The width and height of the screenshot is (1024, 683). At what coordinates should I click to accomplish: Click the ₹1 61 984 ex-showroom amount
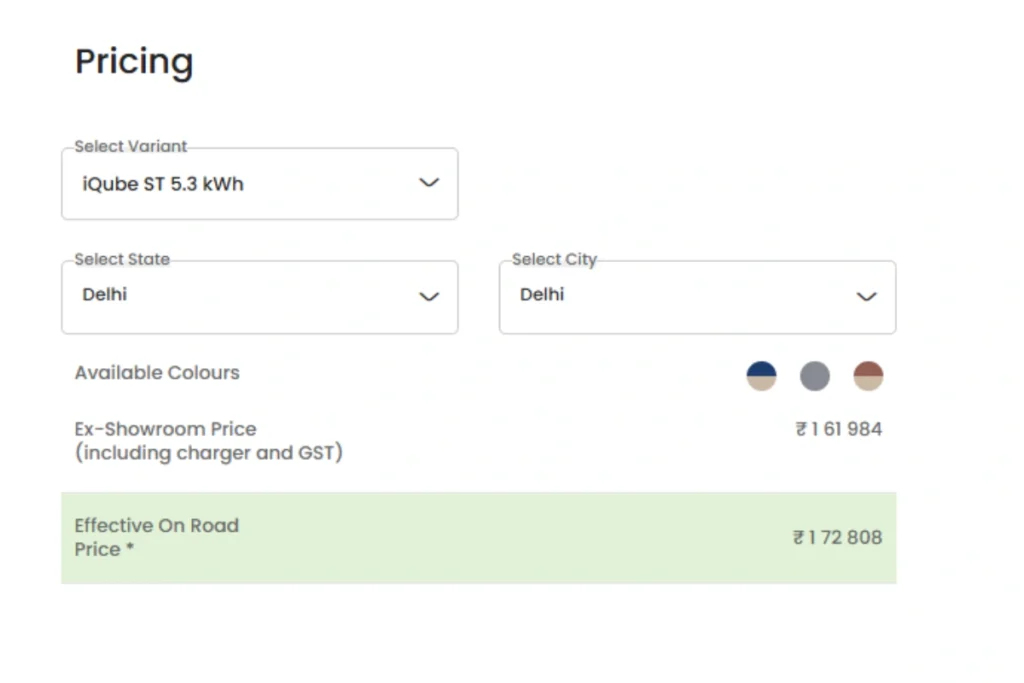[839, 429]
